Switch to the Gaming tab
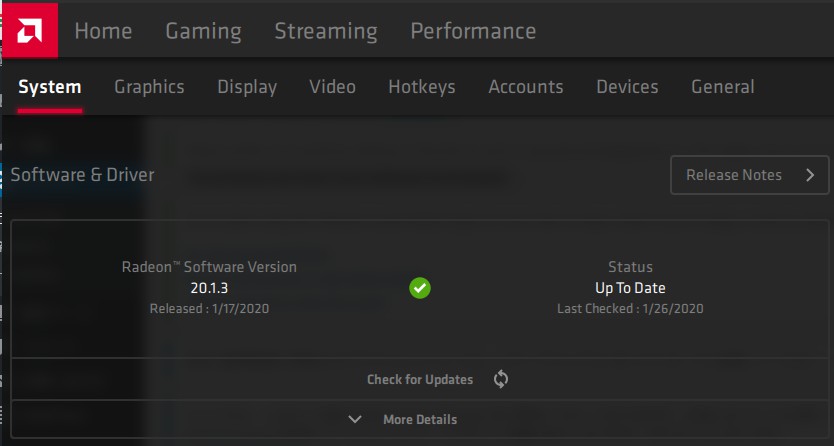834x446 pixels. [203, 31]
